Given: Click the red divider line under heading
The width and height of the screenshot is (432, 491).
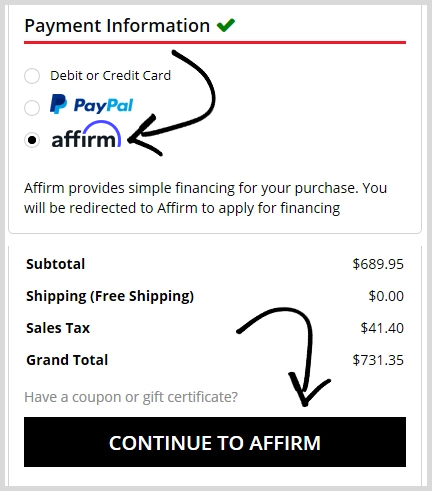Looking at the screenshot, I should coord(215,42).
